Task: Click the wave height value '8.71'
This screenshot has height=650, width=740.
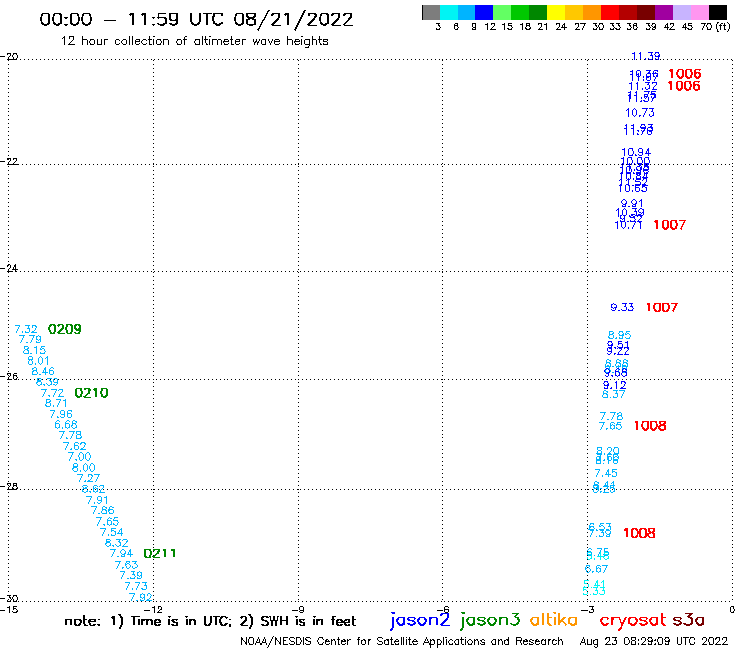Action: (x=56, y=403)
